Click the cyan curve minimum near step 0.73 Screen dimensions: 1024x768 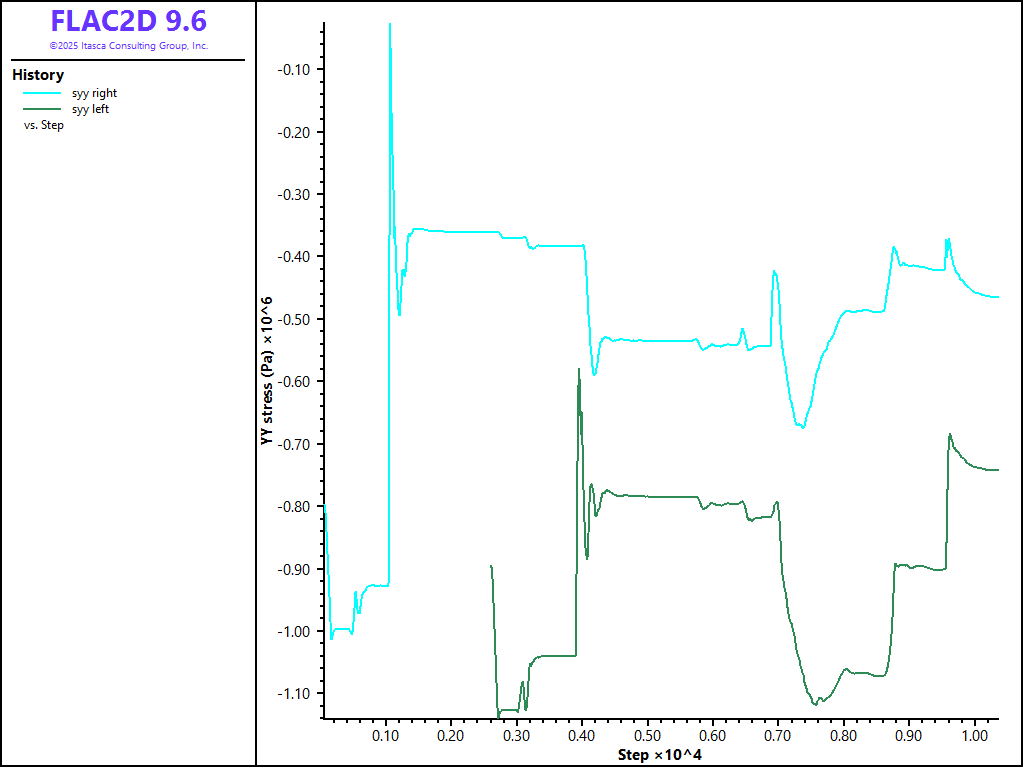(x=802, y=427)
